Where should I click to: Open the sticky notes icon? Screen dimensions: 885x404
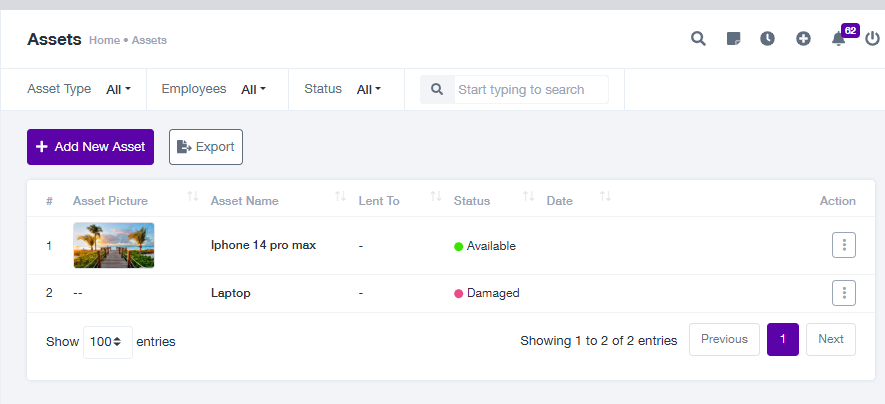pyautogui.click(x=733, y=39)
